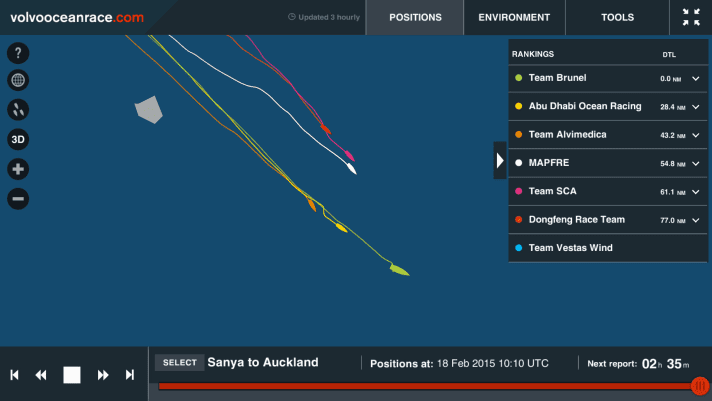Open the TOOLS tab
Screen dimensions: 712x401
click(x=618, y=17)
